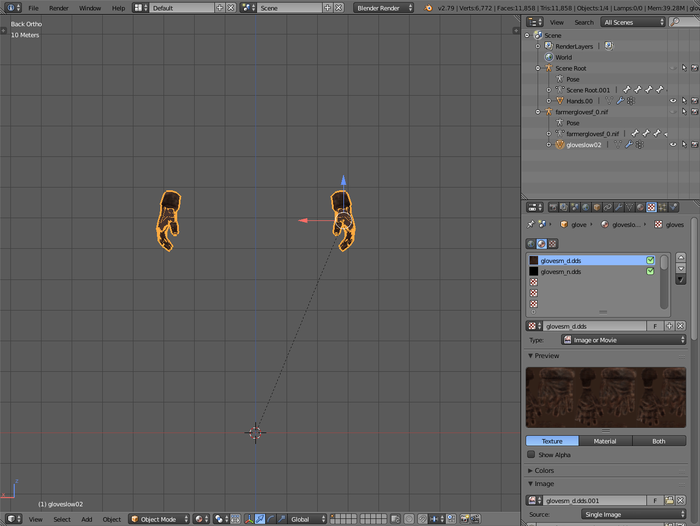
Task: Open the Window menu in top bar
Action: (x=90, y=7)
